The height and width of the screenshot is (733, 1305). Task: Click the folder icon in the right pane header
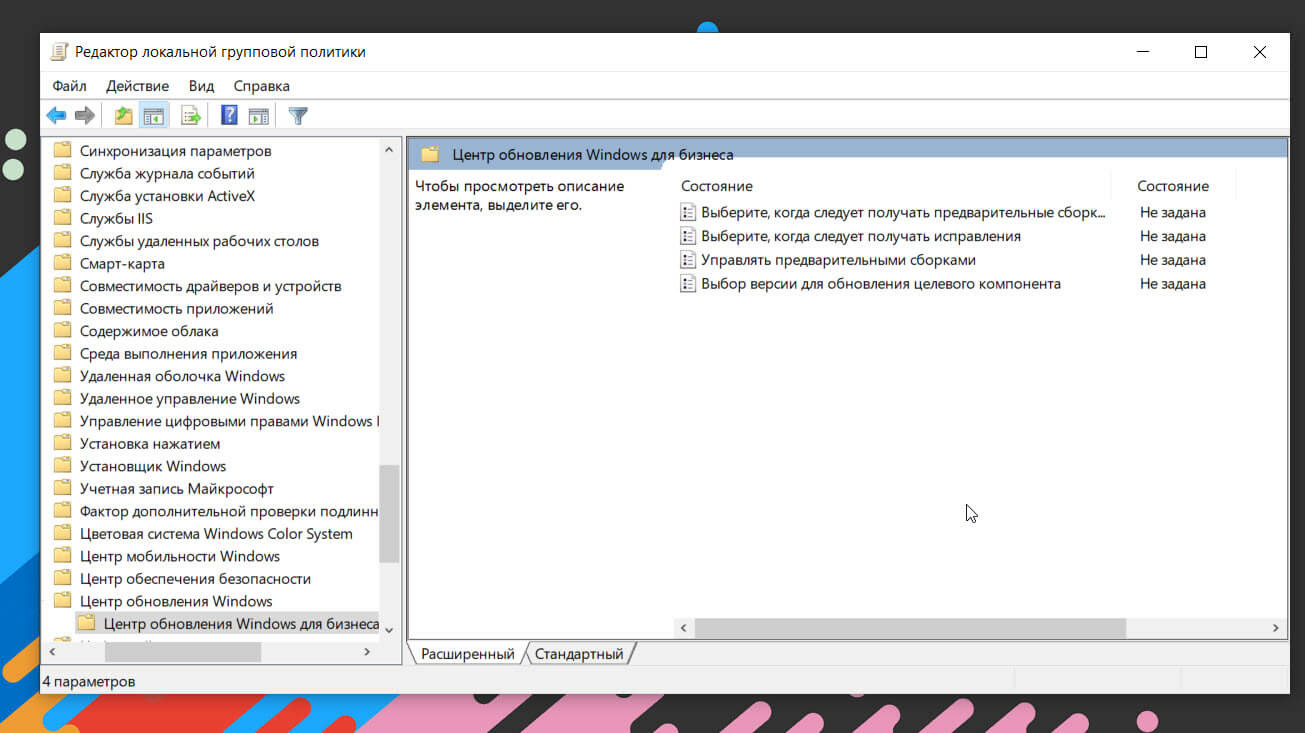tap(430, 154)
